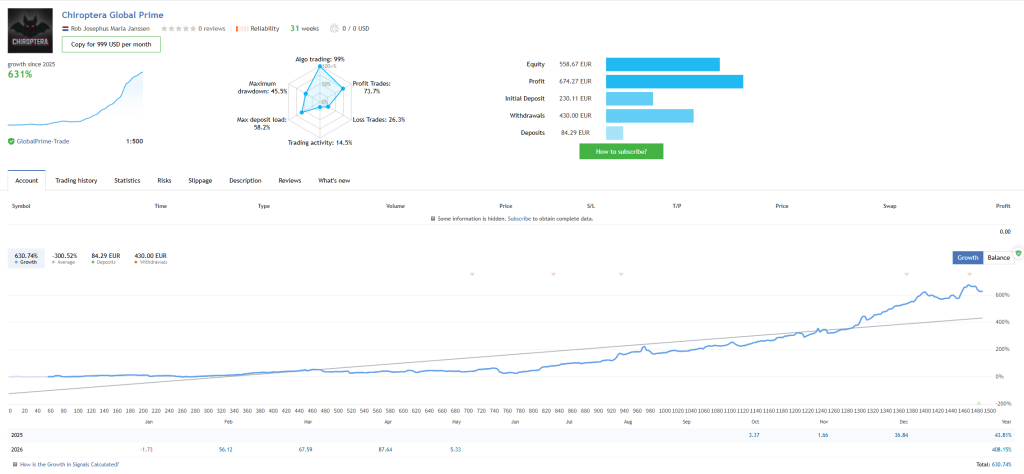Click the orange Reliability bars icon
The image size is (1024, 474).
coord(240,29)
